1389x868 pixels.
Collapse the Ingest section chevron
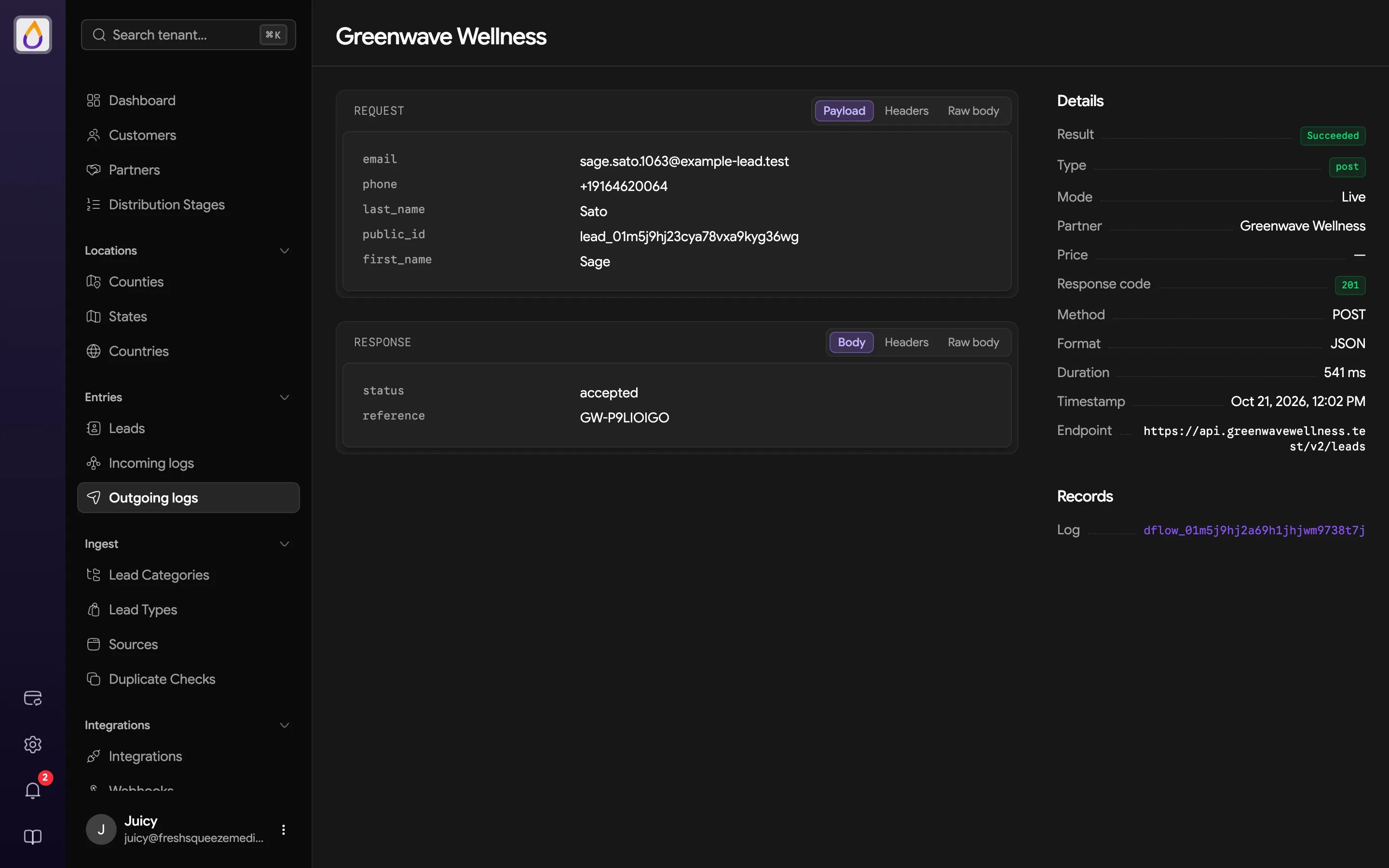284,543
